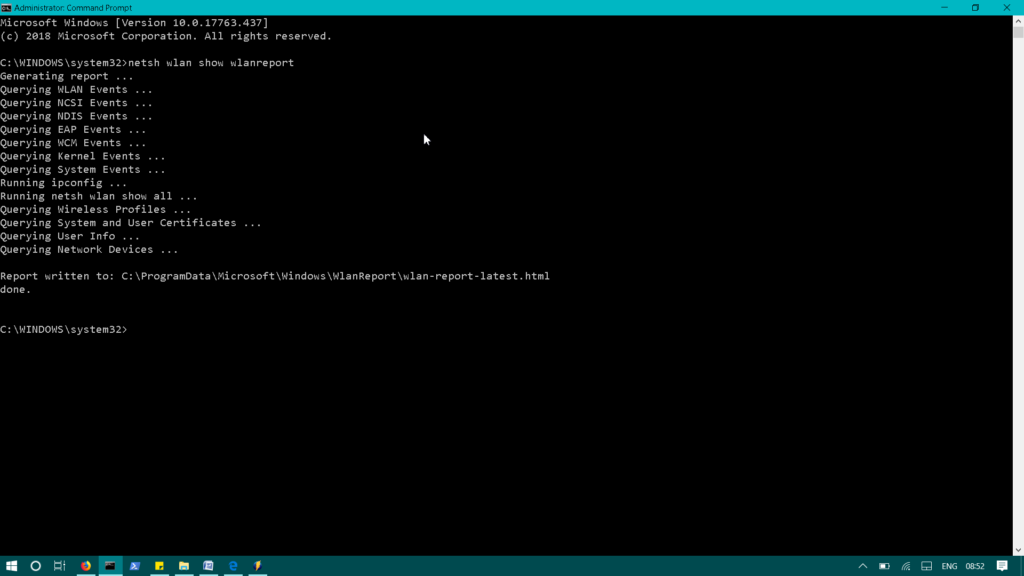Image resolution: width=1024 pixels, height=576 pixels.
Task: Open the lightning globe app on the taskbar
Action: [x=257, y=566]
